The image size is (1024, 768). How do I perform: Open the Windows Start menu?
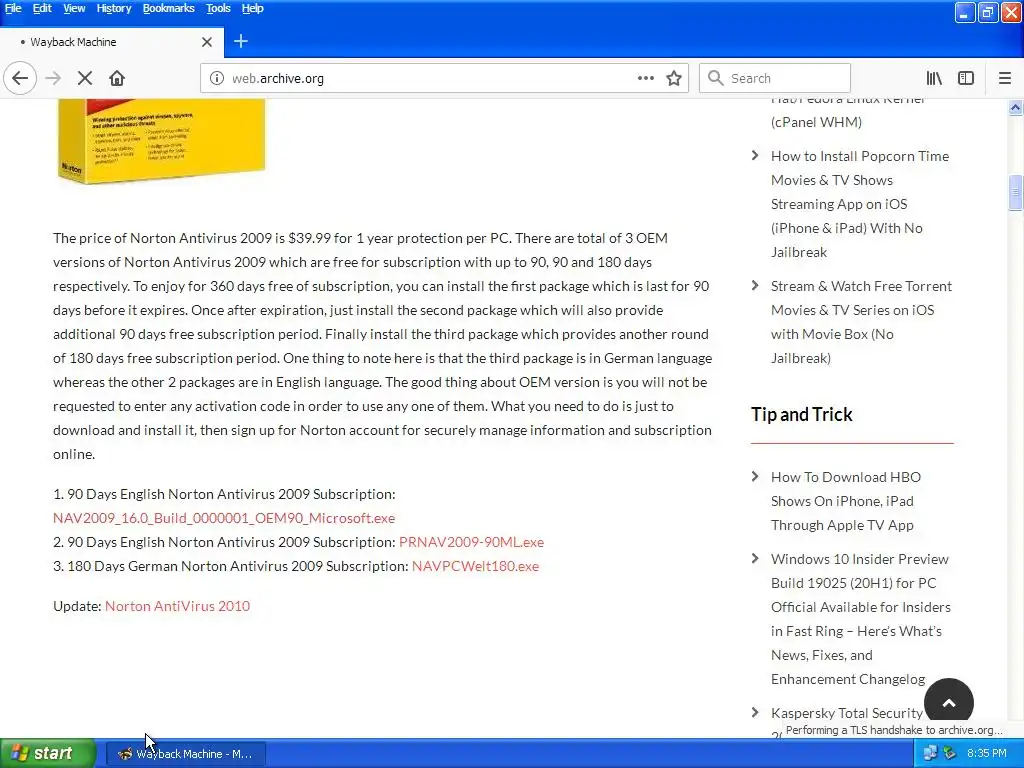click(x=48, y=754)
